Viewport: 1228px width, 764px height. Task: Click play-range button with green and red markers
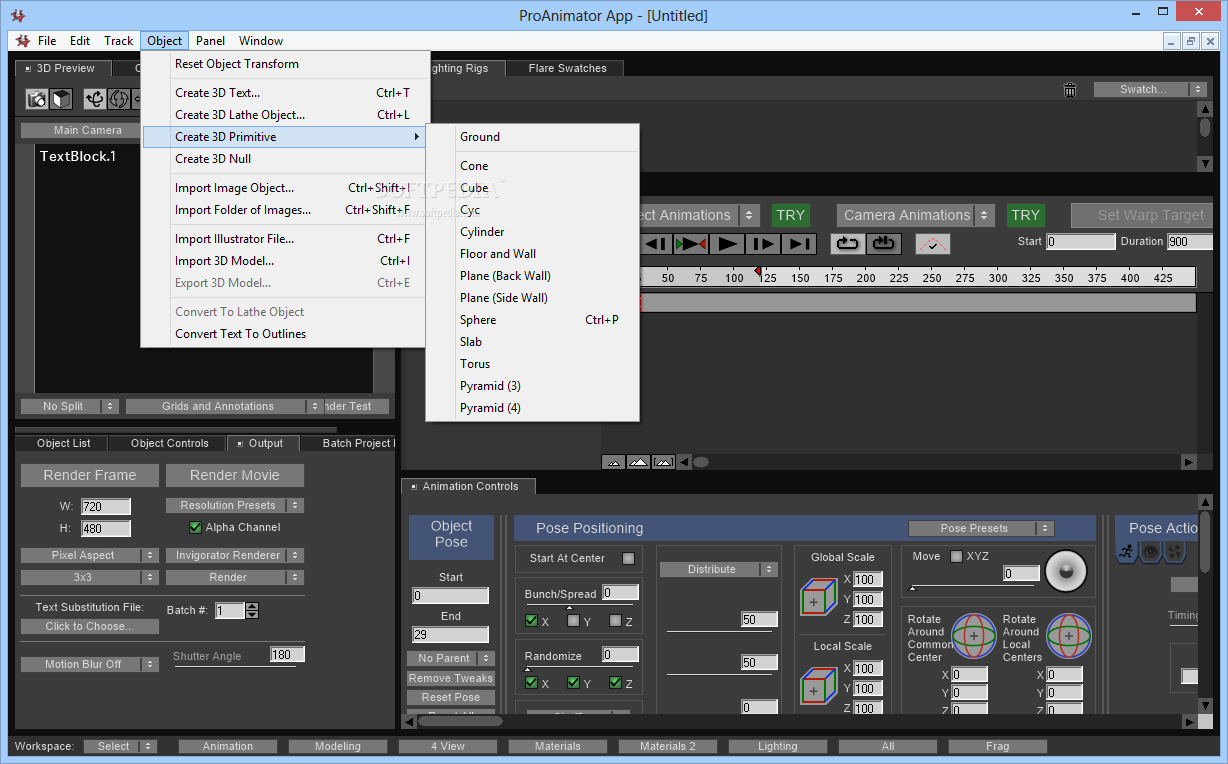(x=691, y=243)
